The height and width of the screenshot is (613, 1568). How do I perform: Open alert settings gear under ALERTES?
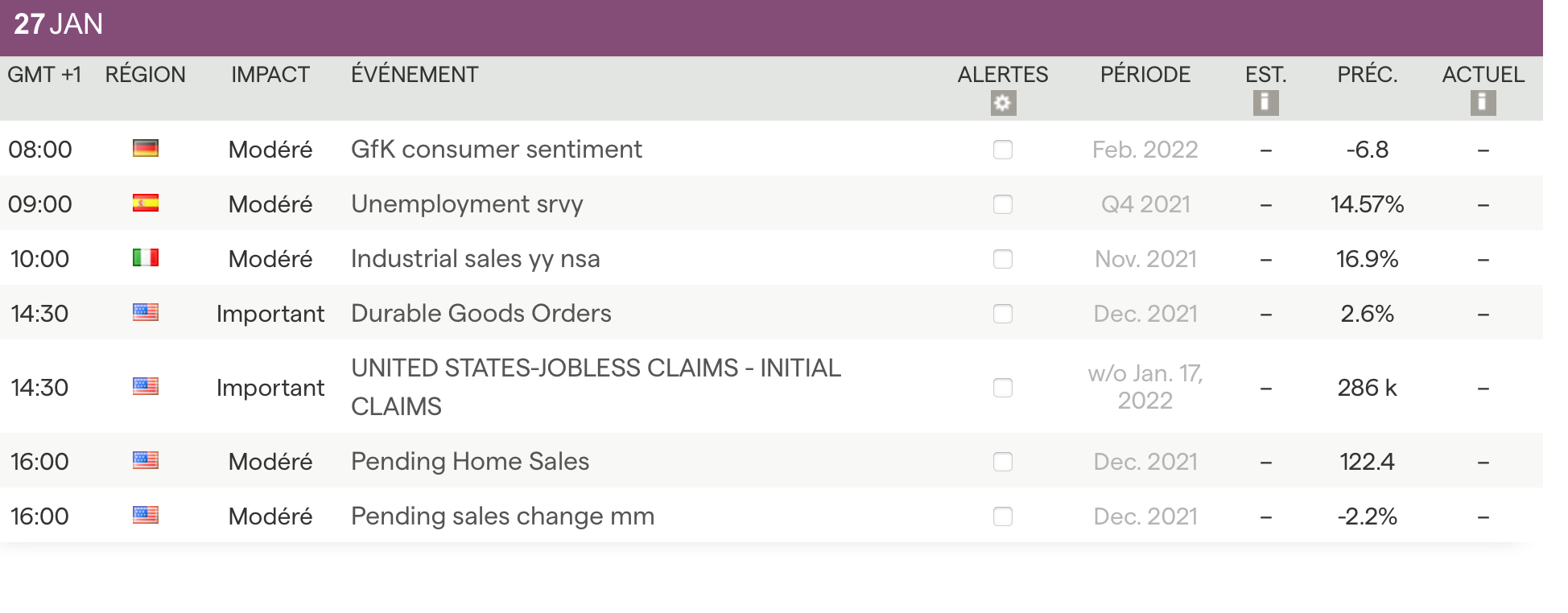click(x=1003, y=103)
